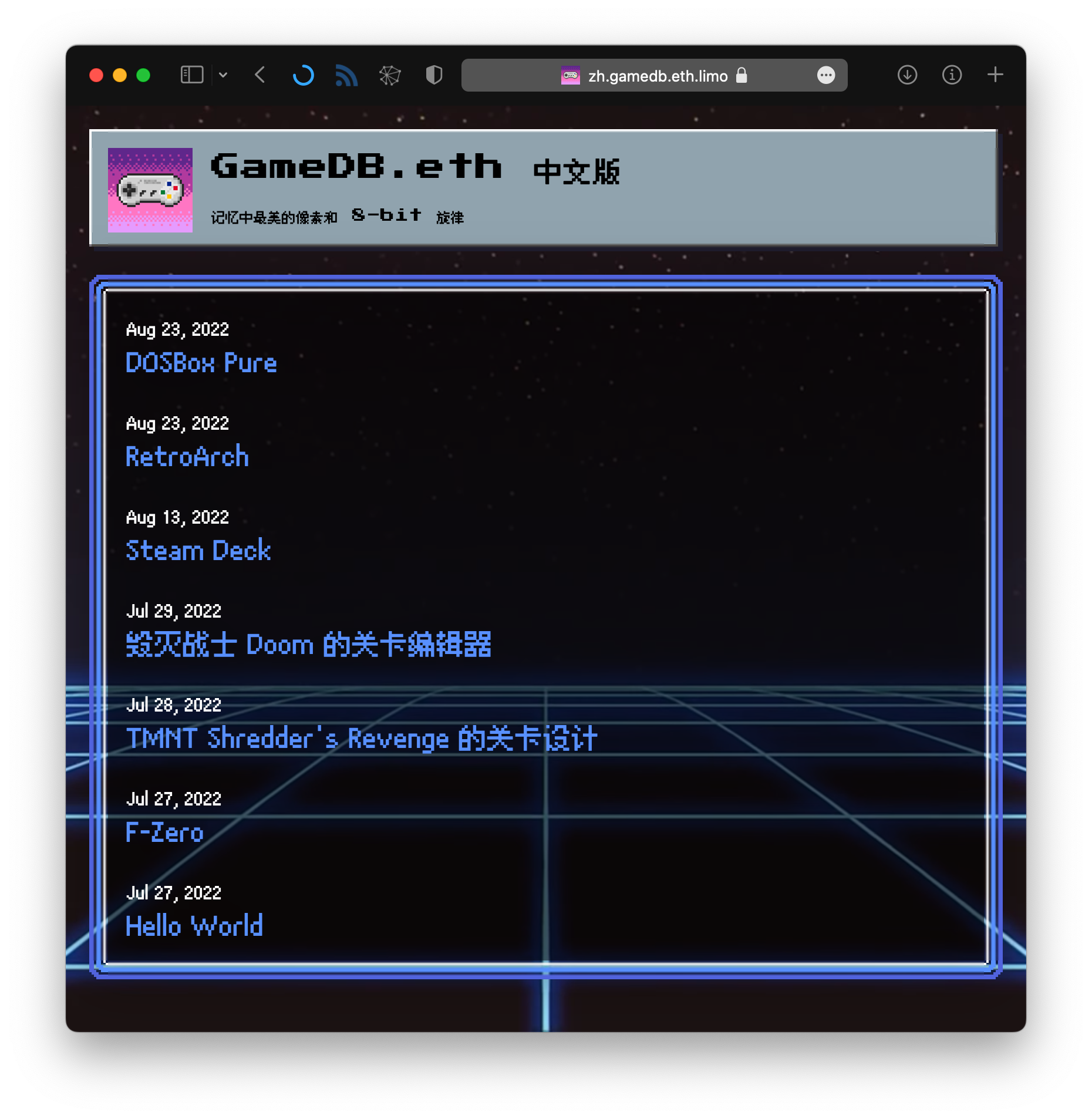
Task: Open a new tab with the plus icon
Action: (x=995, y=75)
